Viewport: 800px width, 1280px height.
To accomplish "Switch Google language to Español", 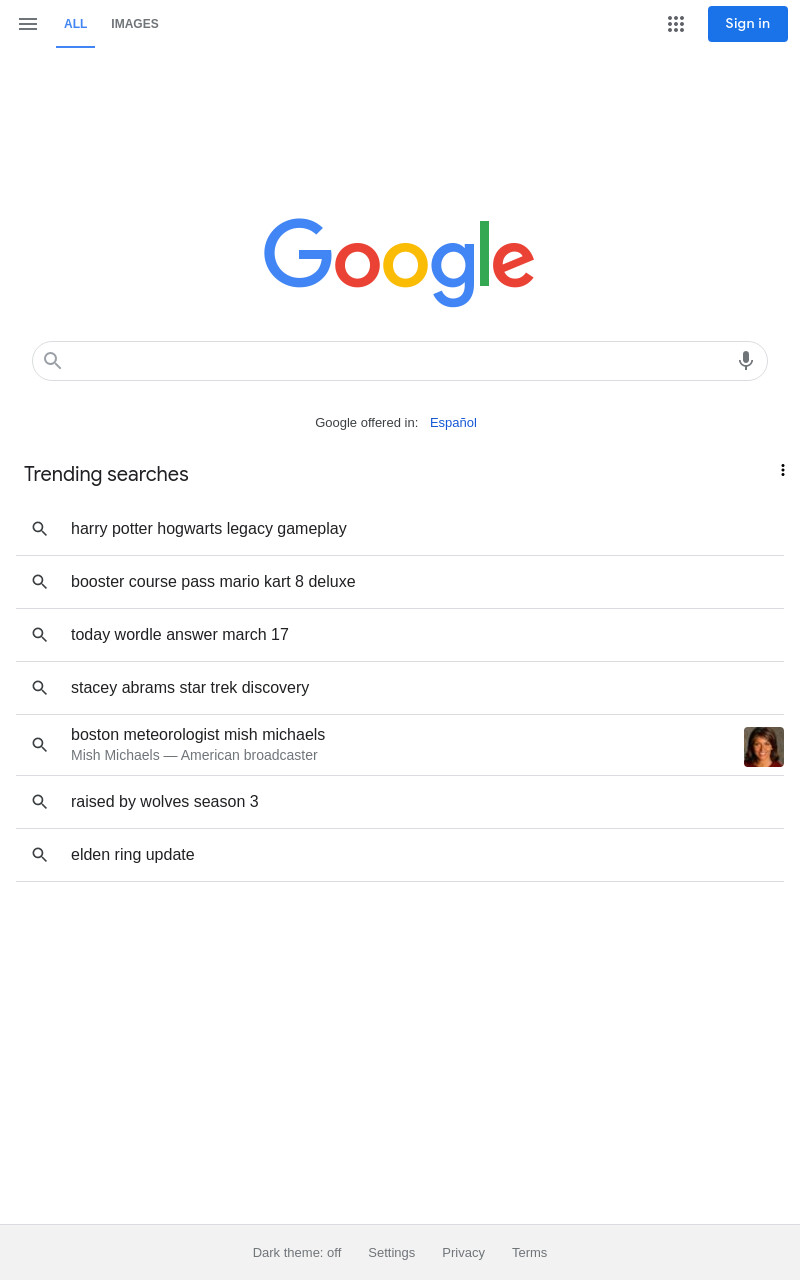I will click(453, 423).
